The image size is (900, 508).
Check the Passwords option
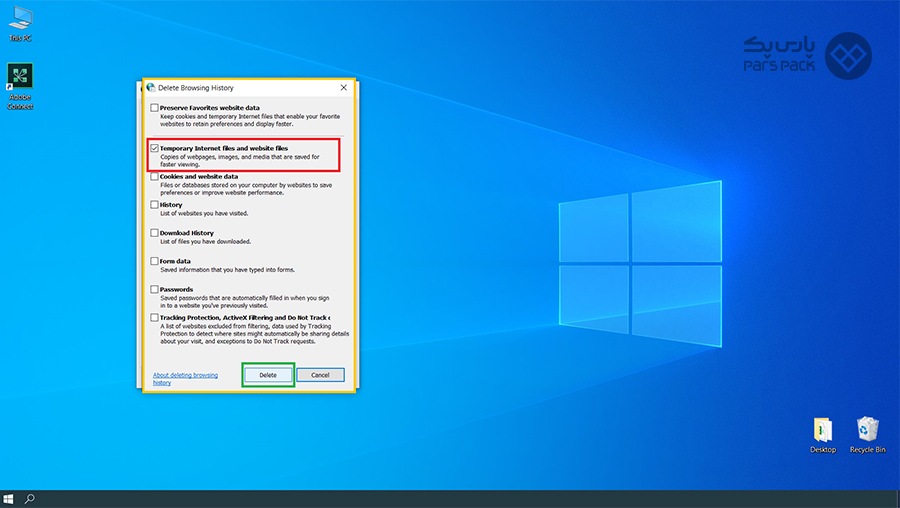pos(154,289)
